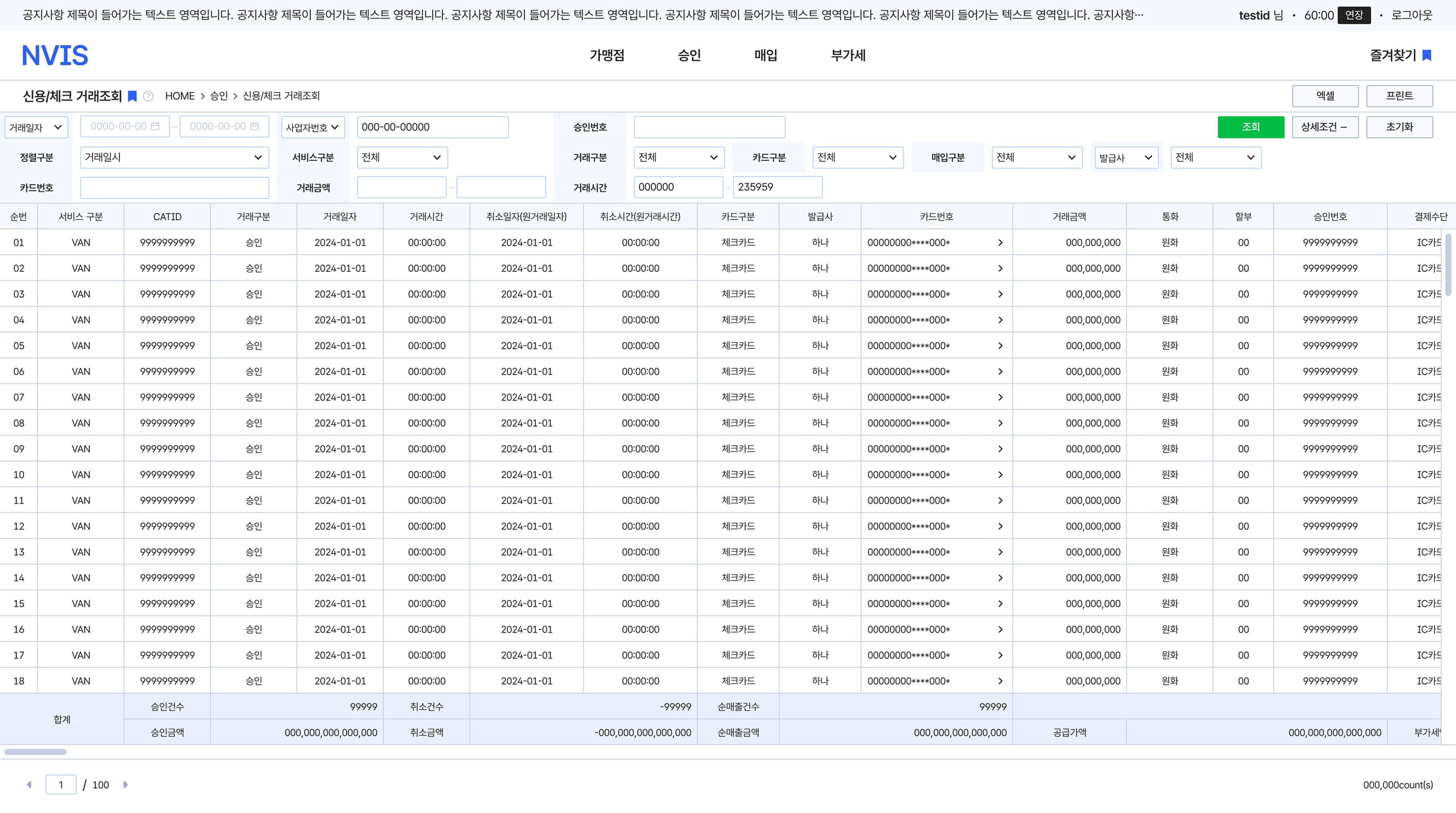The height and width of the screenshot is (813, 1456).
Task: Click the 승인번호 input field
Action: pyautogui.click(x=709, y=127)
